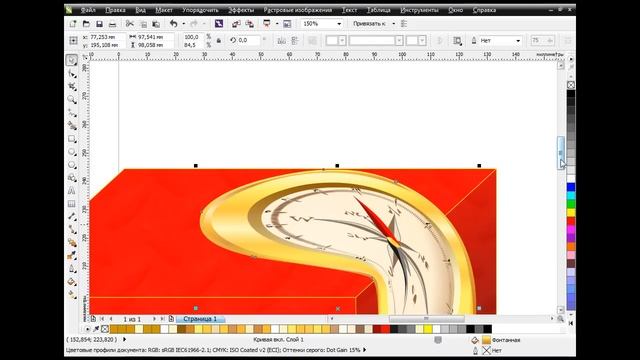Open the Файл menu

tap(88, 10)
